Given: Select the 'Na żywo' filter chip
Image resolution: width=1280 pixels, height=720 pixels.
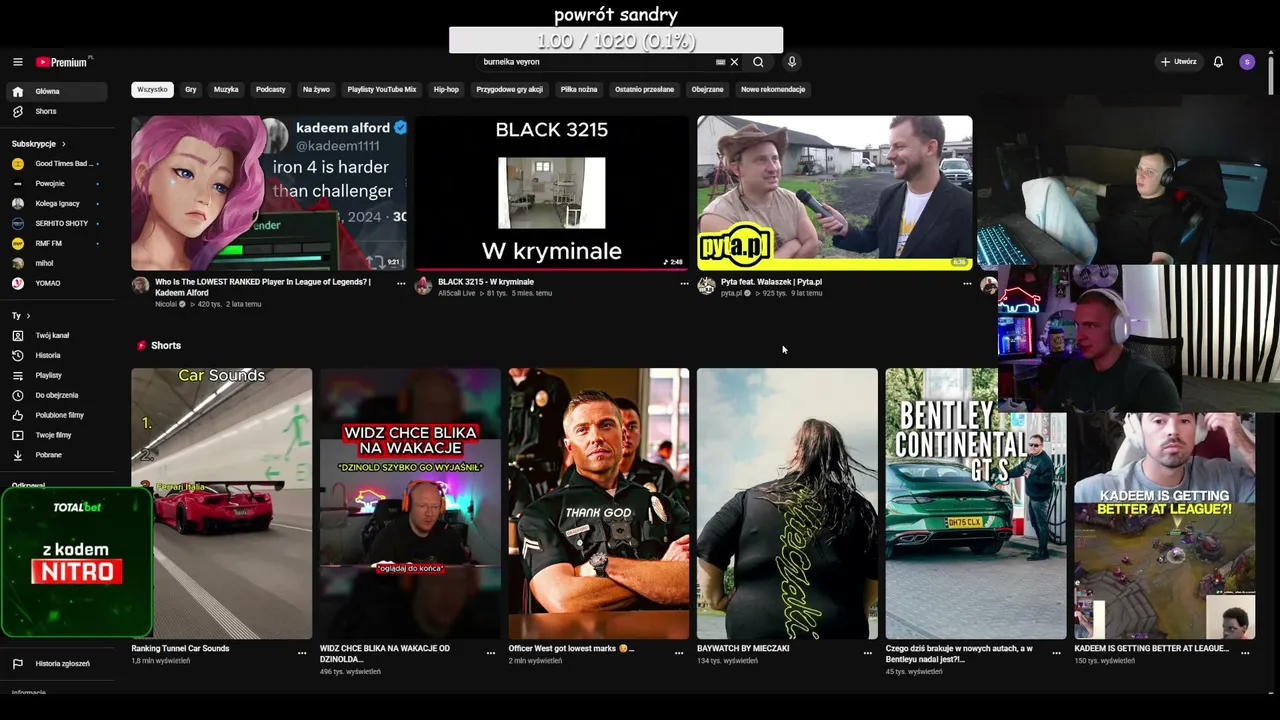Looking at the screenshot, I should tap(316, 90).
